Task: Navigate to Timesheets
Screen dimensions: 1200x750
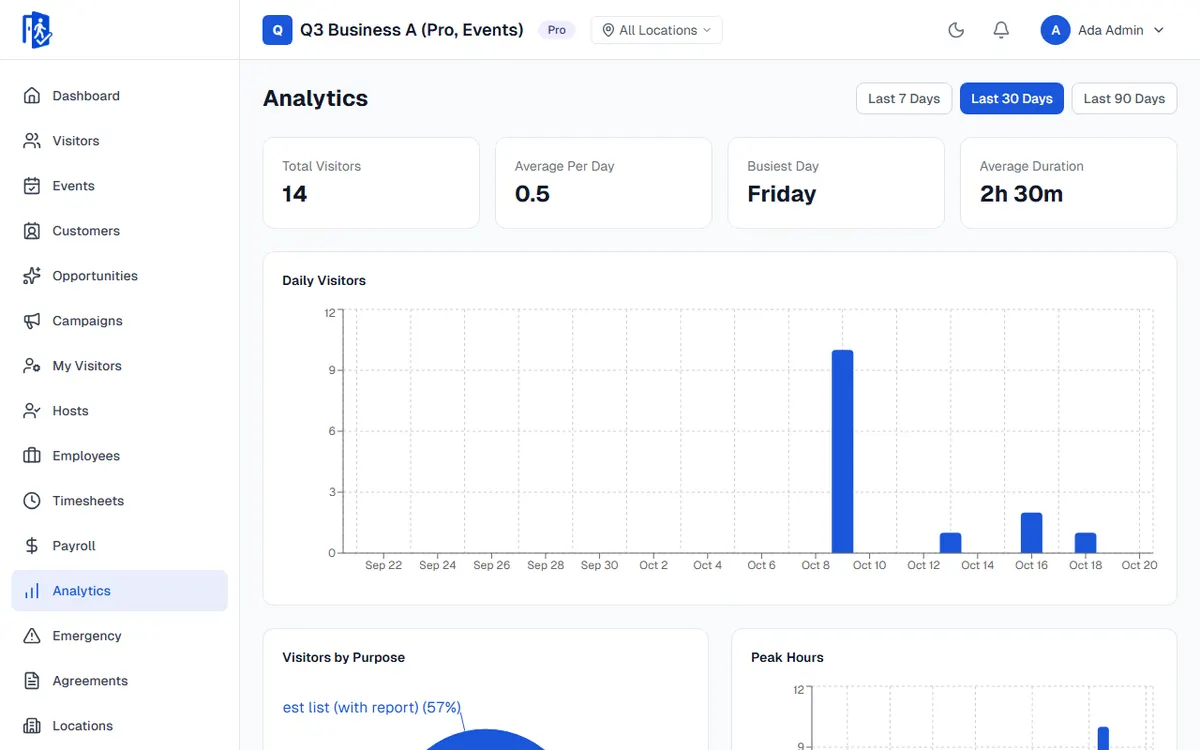Action: click(120, 501)
